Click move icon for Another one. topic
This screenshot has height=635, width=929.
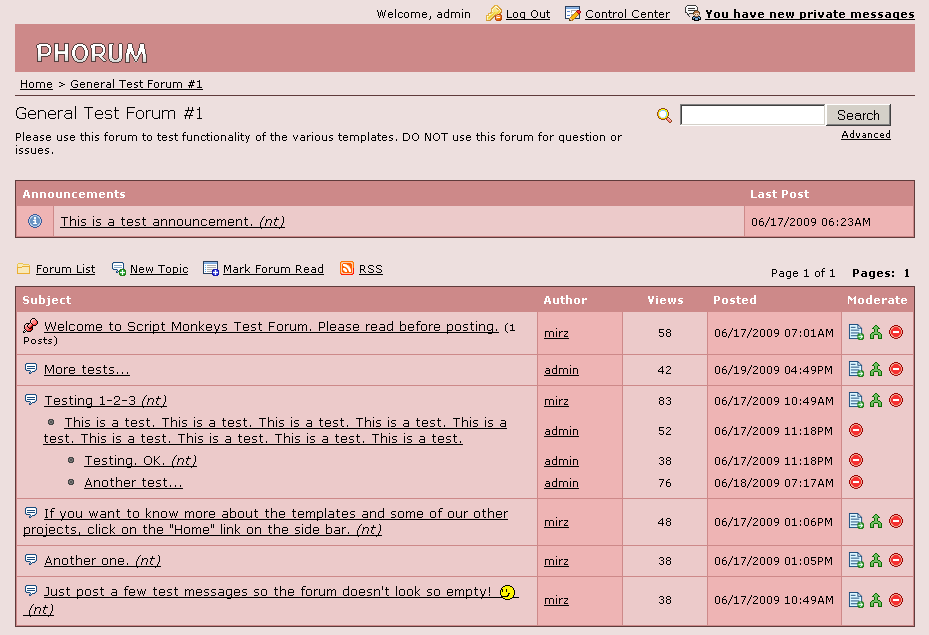(876, 560)
